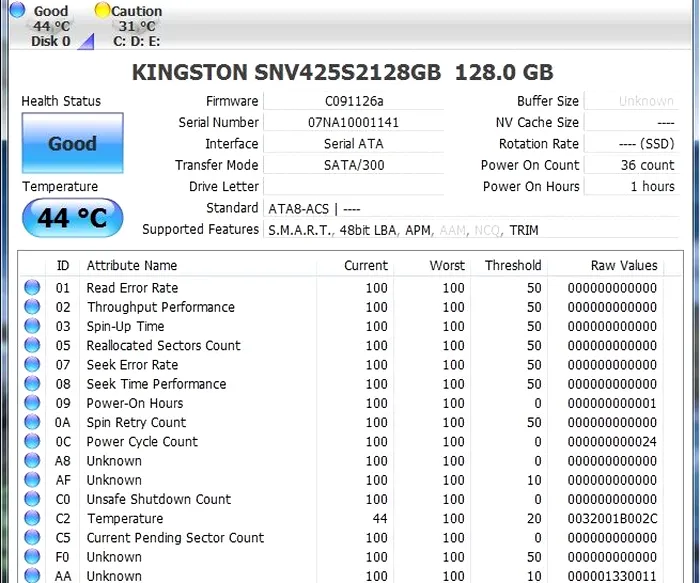Click the current value 44 in Temperature row
The height and width of the screenshot is (583, 700).
coord(380,518)
